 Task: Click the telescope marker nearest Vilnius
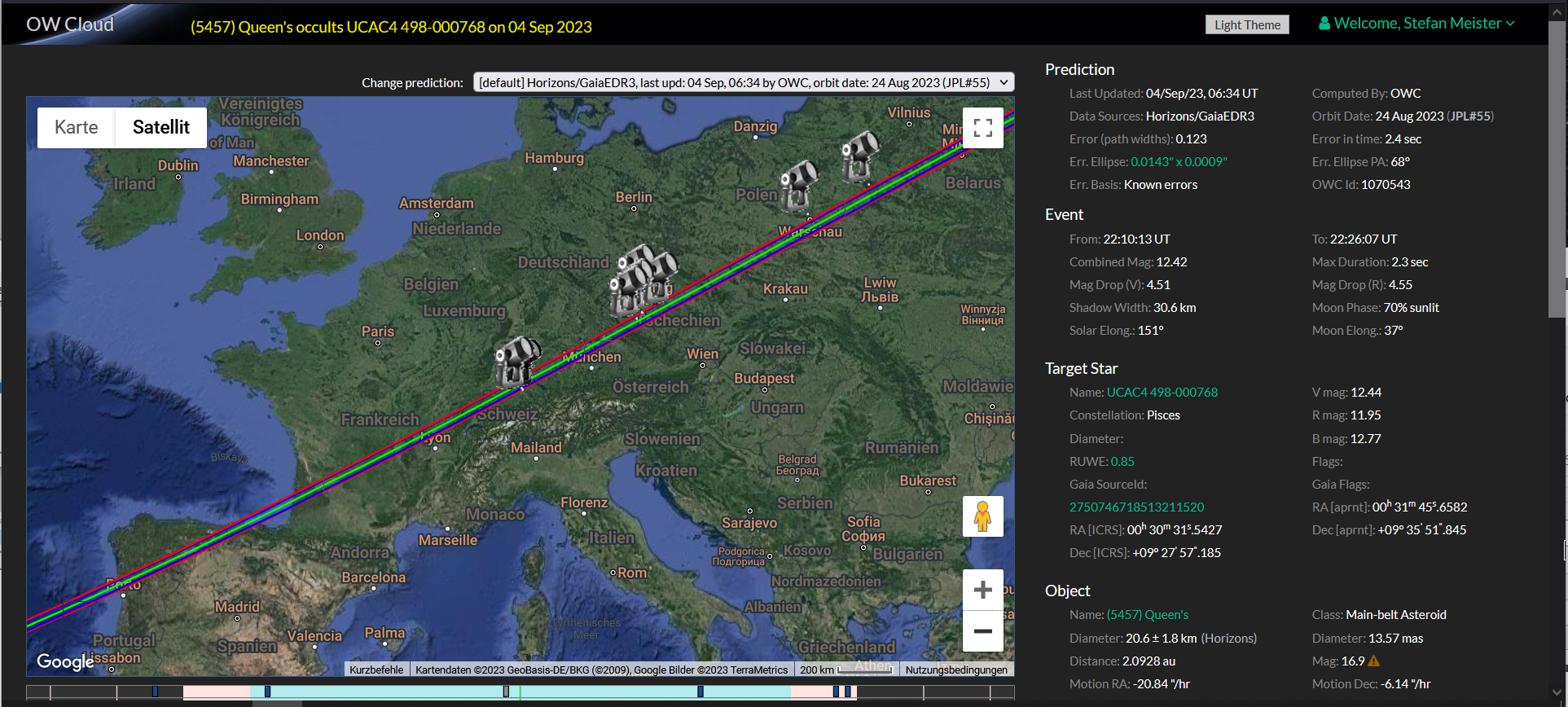pos(859,156)
